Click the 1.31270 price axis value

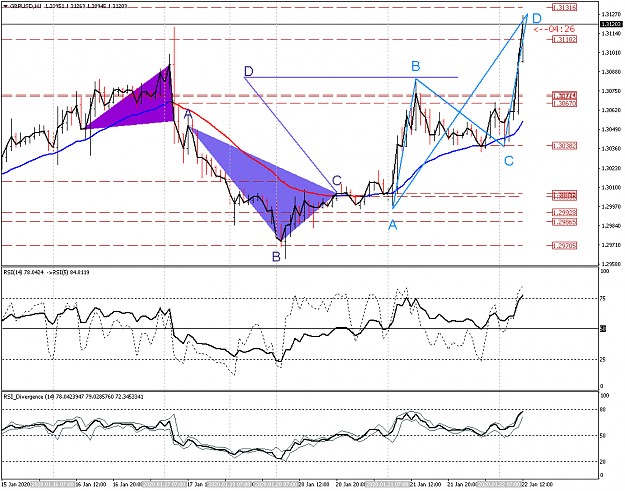610,15
